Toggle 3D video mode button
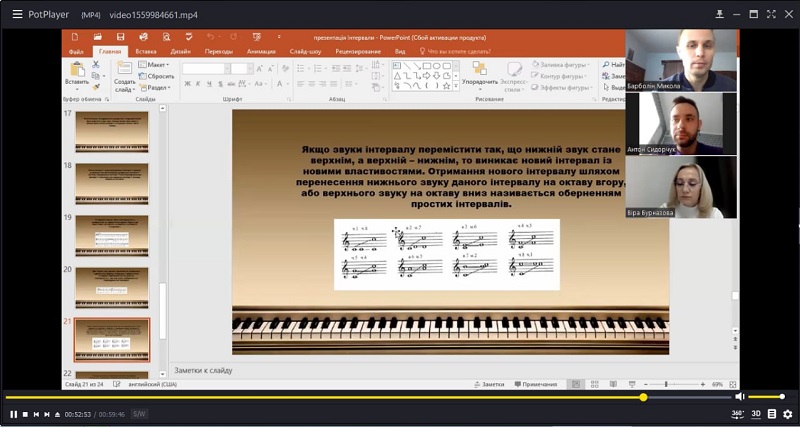This screenshot has height=427, width=800. point(756,414)
